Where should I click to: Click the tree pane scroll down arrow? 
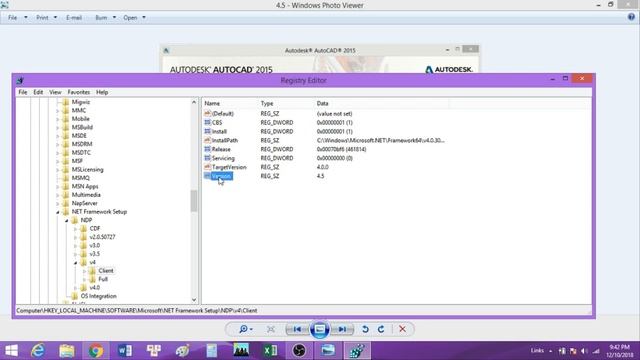(x=194, y=300)
